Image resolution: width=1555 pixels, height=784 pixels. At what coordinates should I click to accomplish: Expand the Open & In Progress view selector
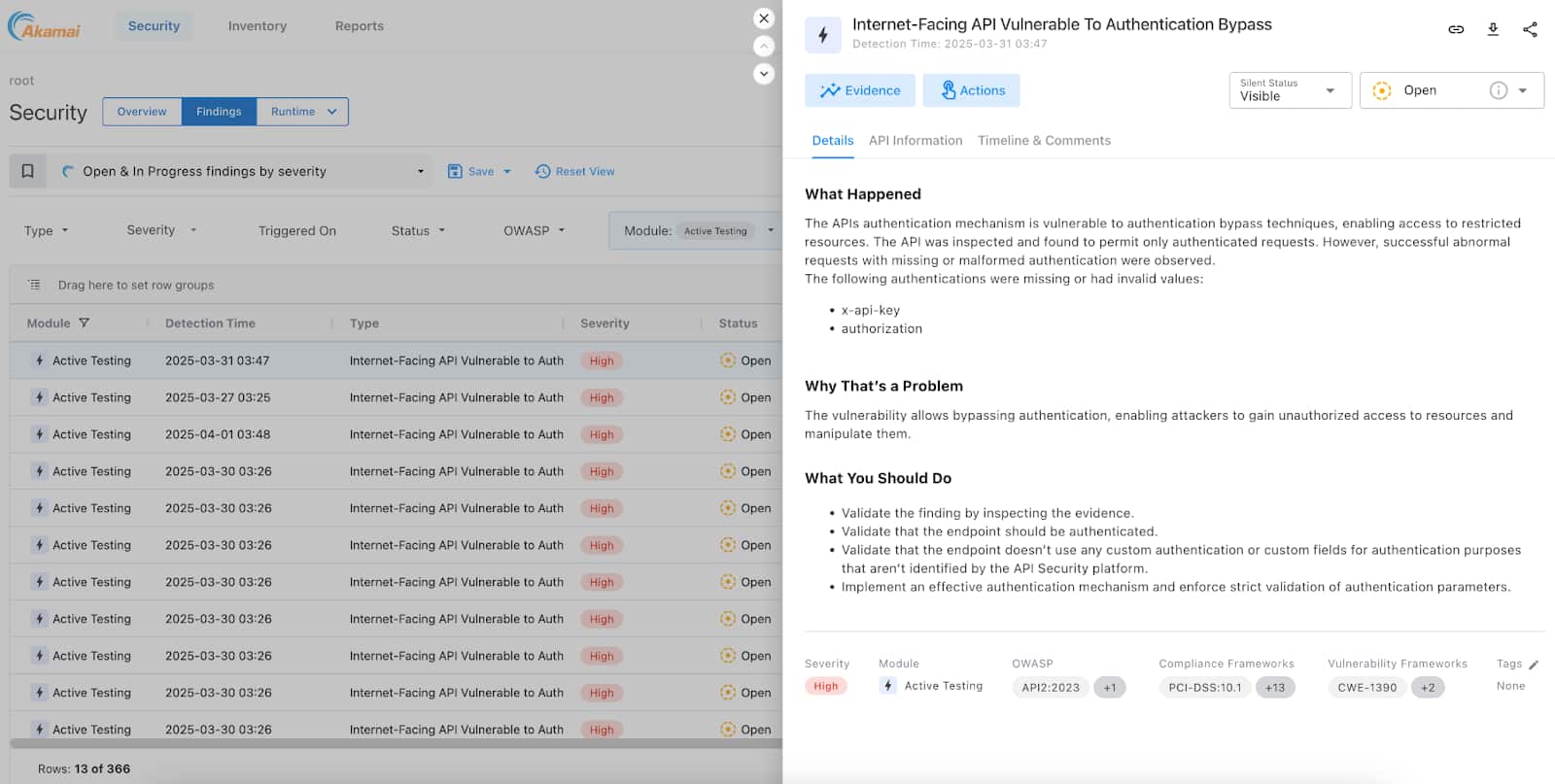pyautogui.click(x=420, y=171)
